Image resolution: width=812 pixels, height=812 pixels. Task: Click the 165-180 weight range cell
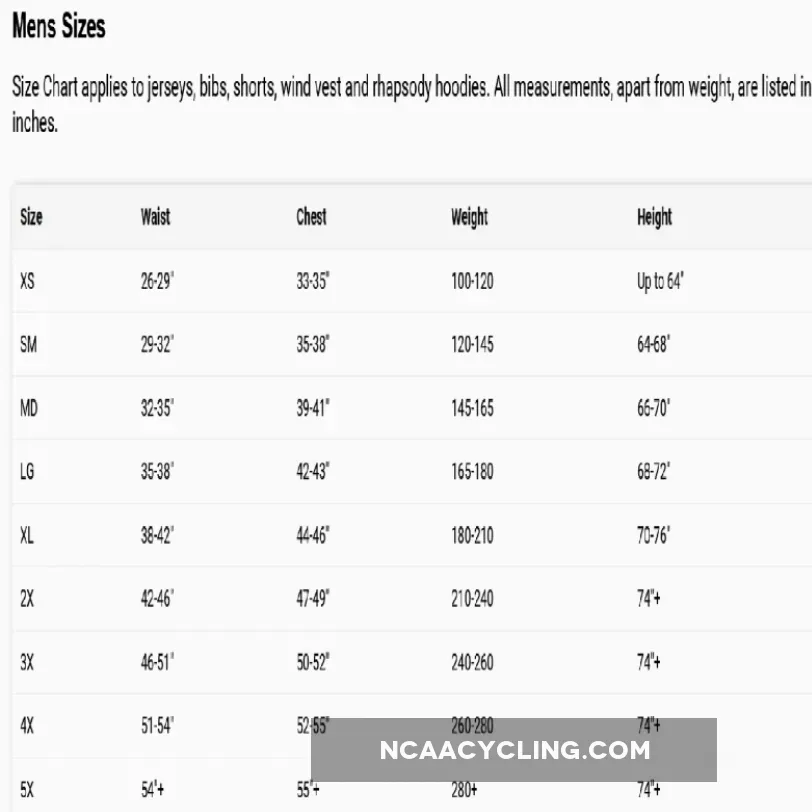(x=472, y=471)
